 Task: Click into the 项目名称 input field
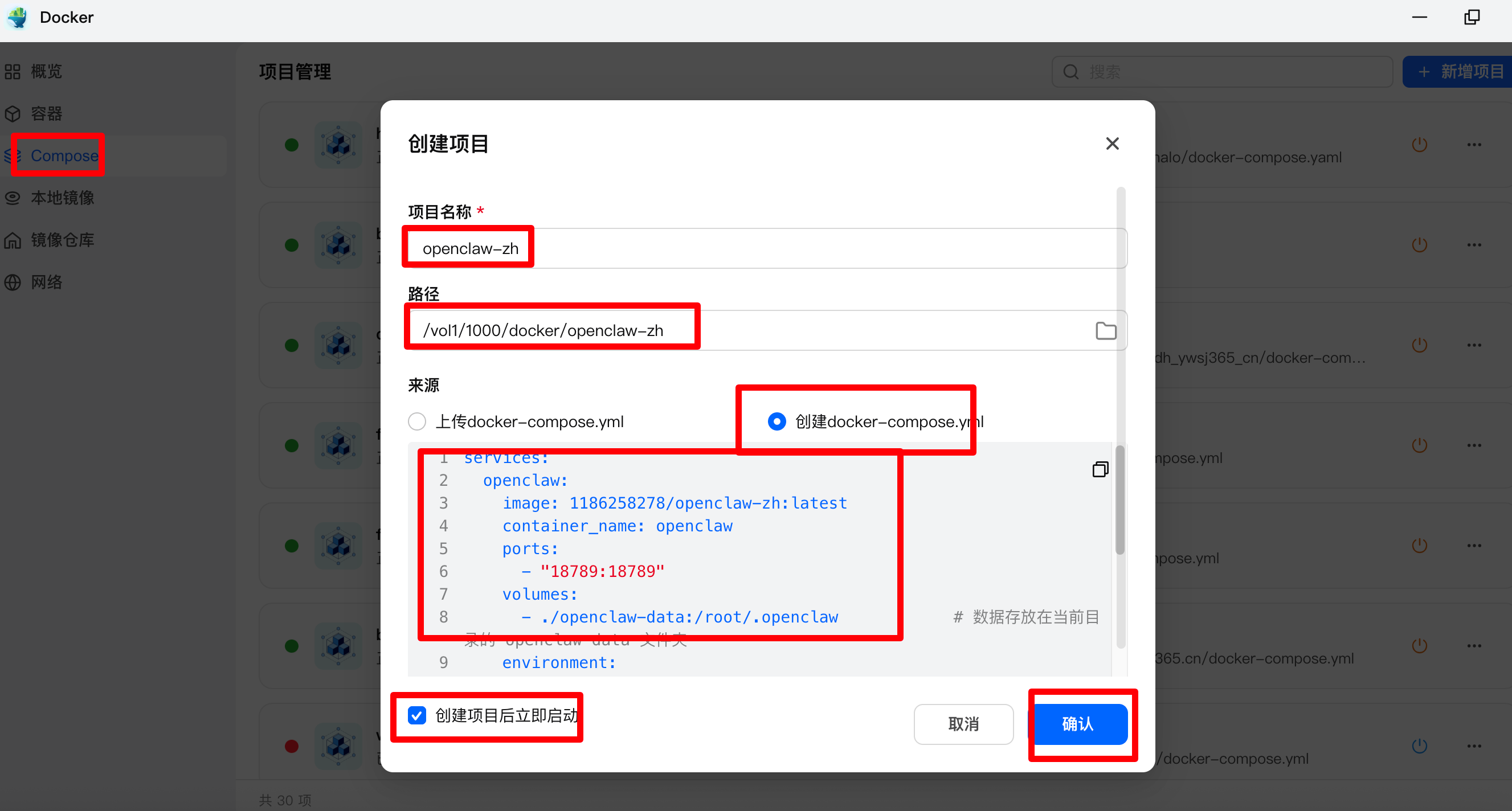[763, 249]
